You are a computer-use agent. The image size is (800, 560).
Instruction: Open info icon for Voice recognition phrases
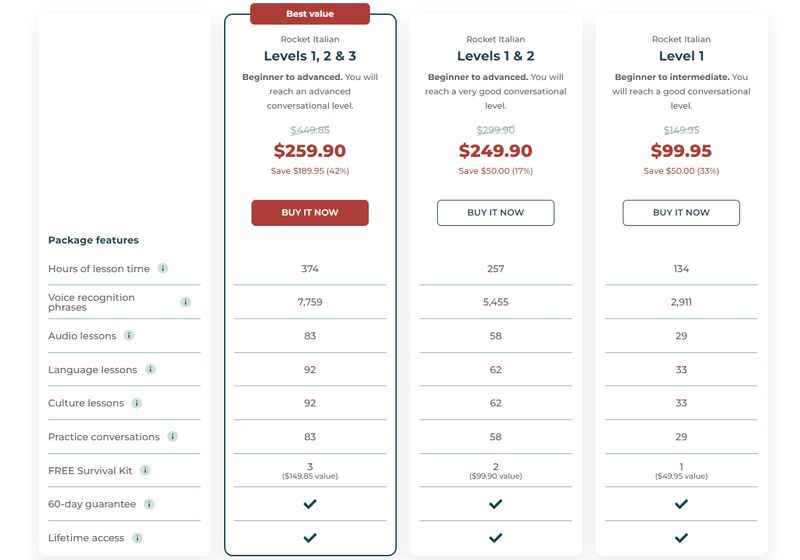186,302
